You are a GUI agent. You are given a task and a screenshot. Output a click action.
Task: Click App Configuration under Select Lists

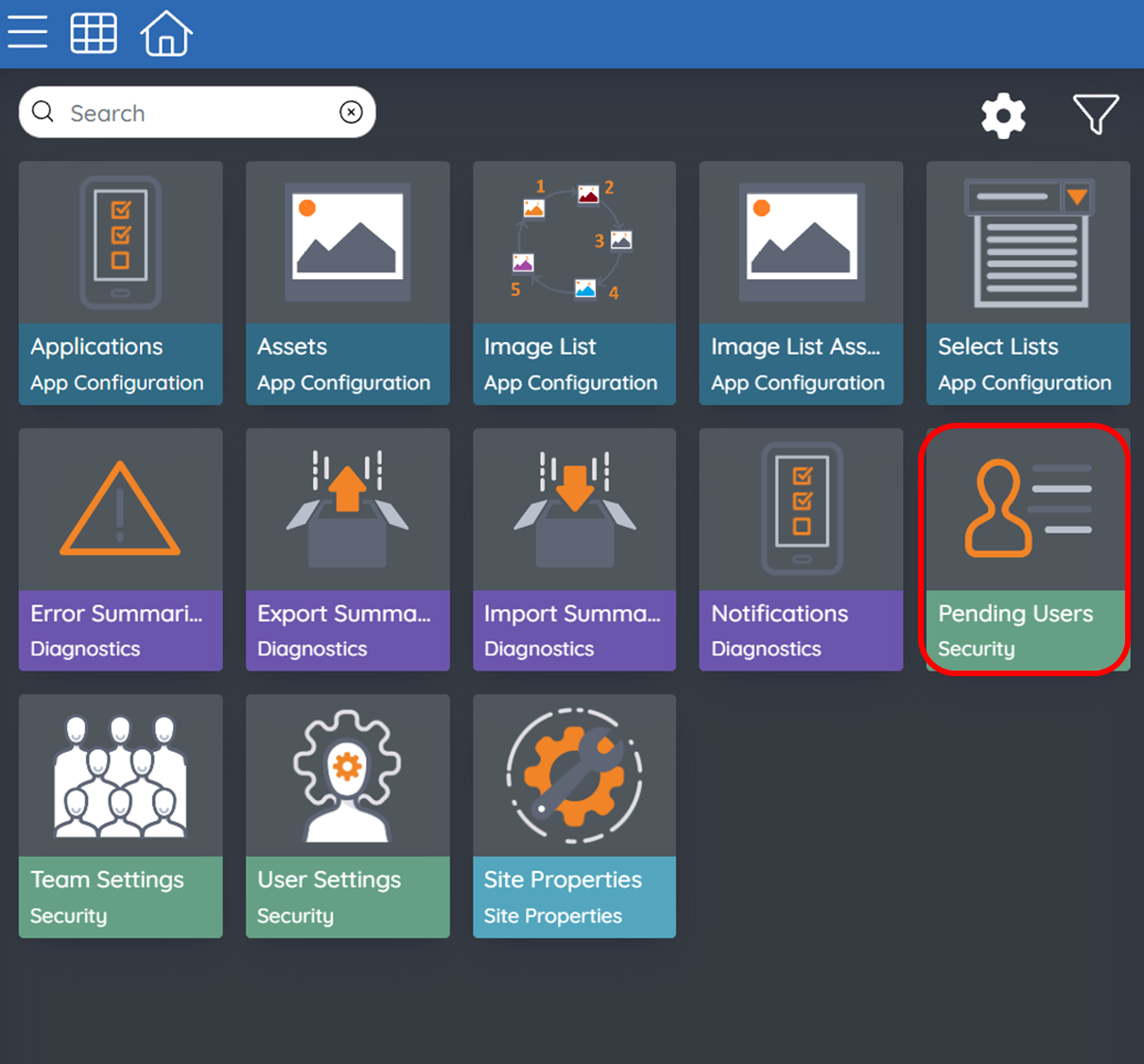click(x=1025, y=383)
